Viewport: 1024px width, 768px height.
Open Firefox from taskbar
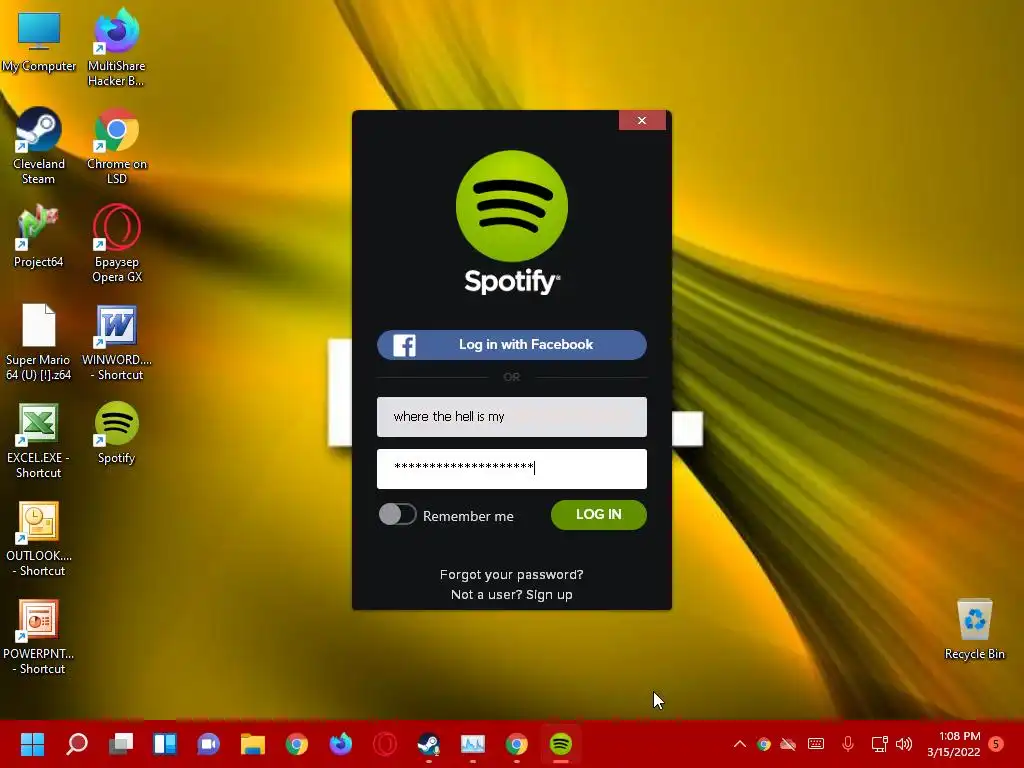(340, 744)
